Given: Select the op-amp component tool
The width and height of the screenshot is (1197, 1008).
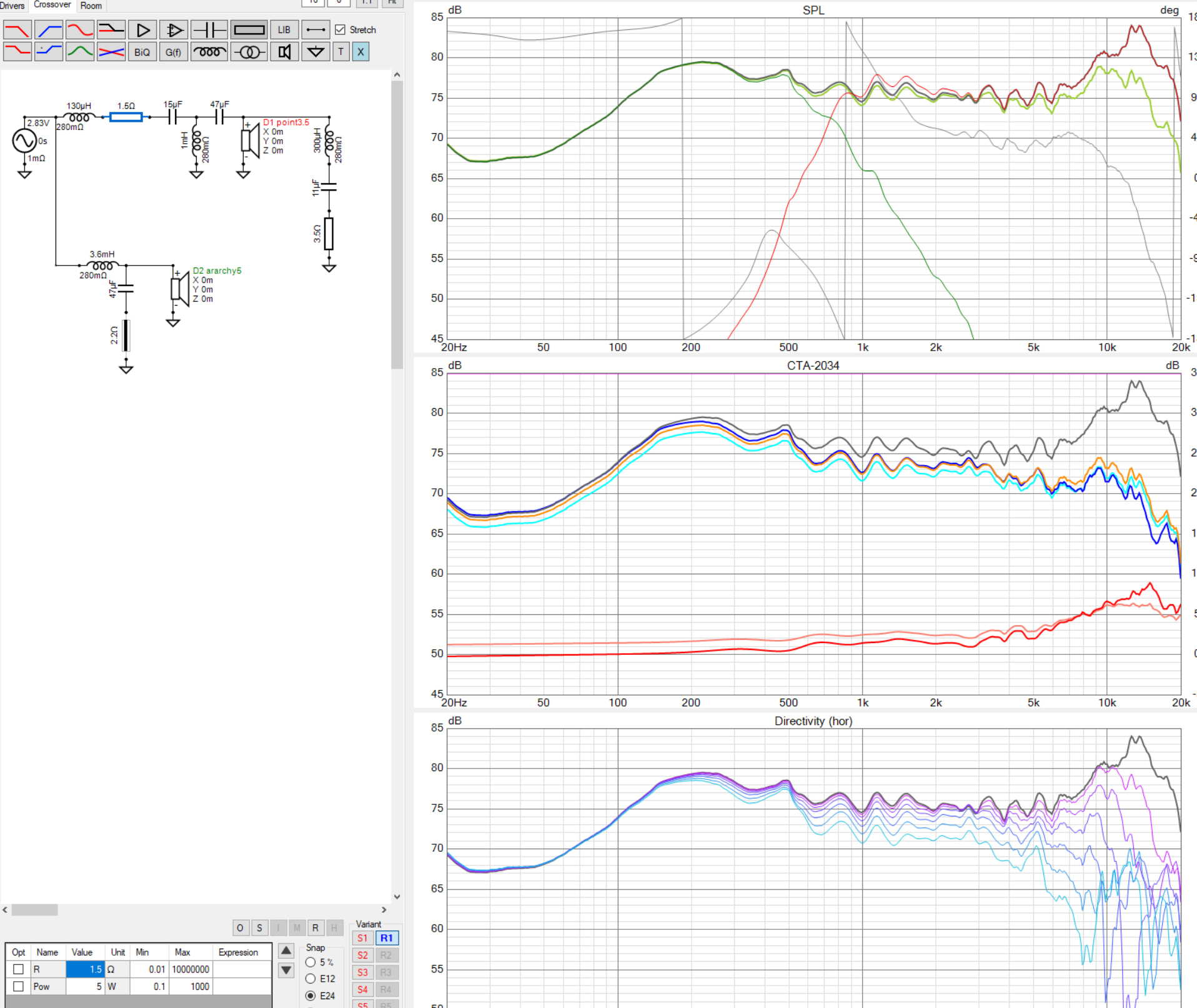Looking at the screenshot, I should point(174,30).
